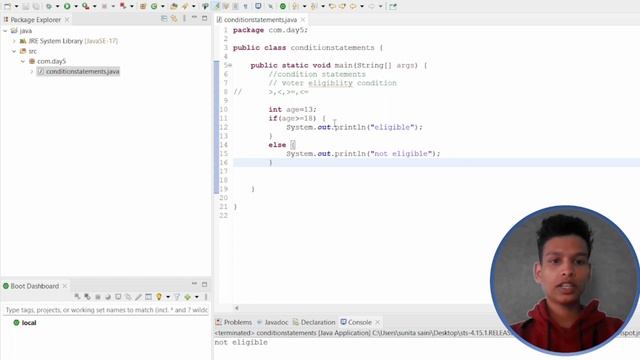Switch to the Declaration tab

pyautogui.click(x=314, y=322)
